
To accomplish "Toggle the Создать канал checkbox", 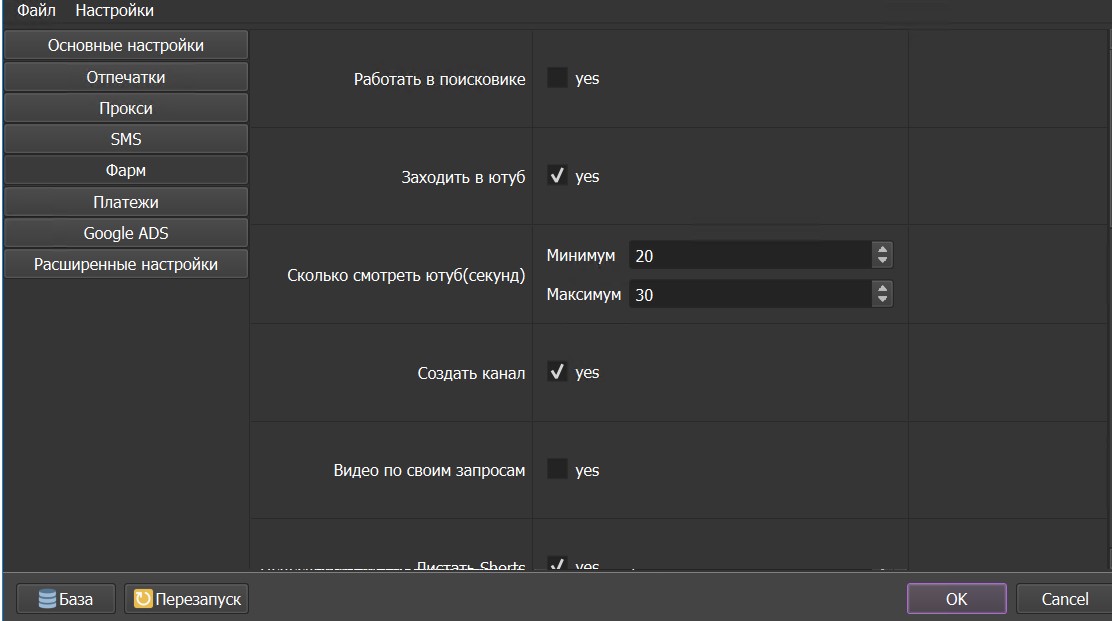I will 557,372.
